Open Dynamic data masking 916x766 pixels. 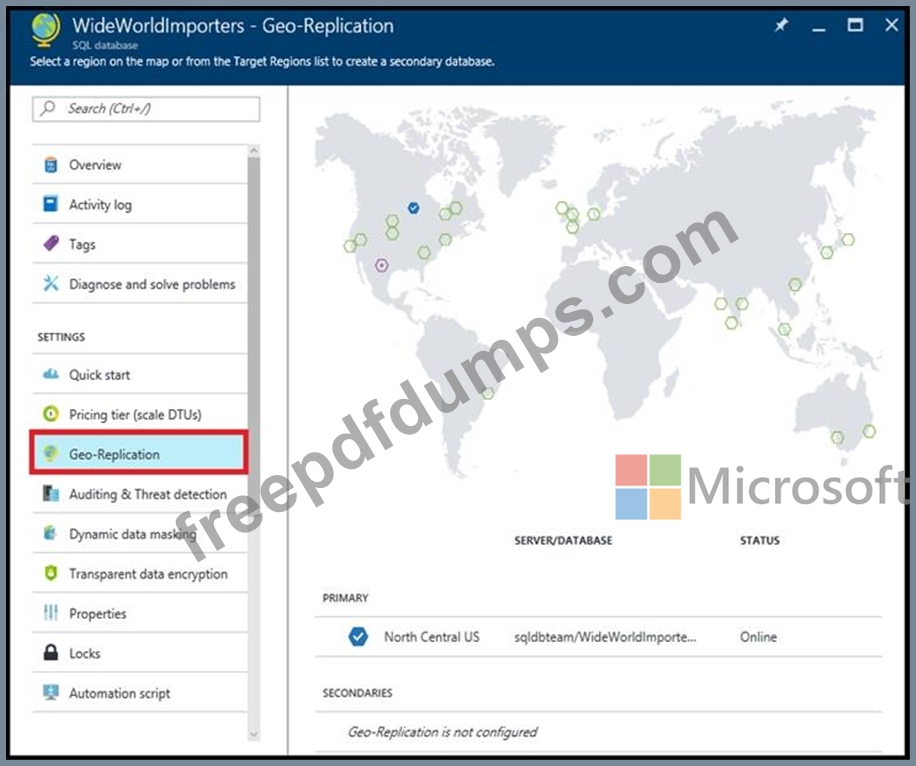tap(140, 533)
